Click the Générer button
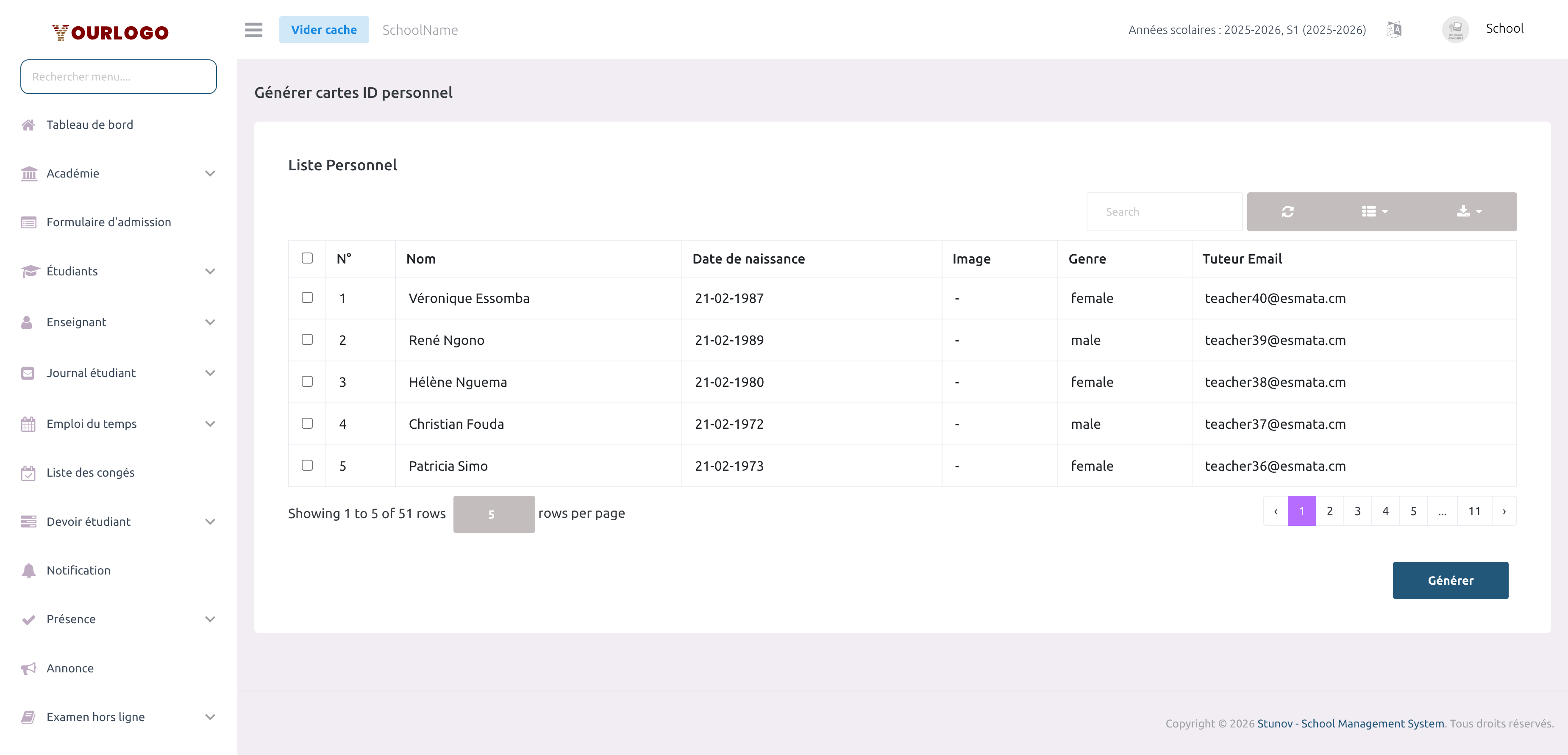 tap(1450, 580)
